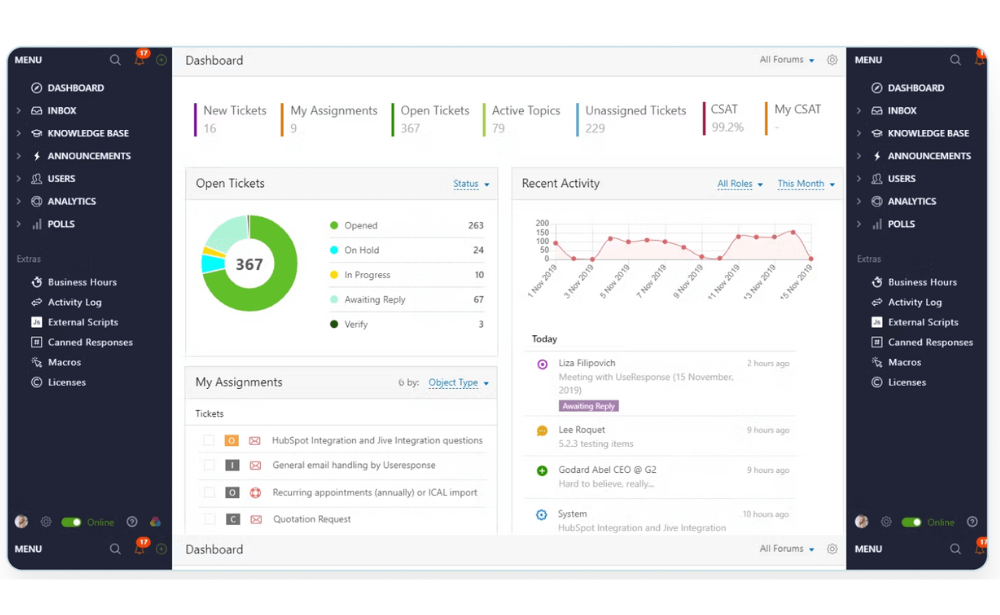Click the purple Awaiting Reply tag
Viewport: 1000px width, 615px height.
point(589,406)
